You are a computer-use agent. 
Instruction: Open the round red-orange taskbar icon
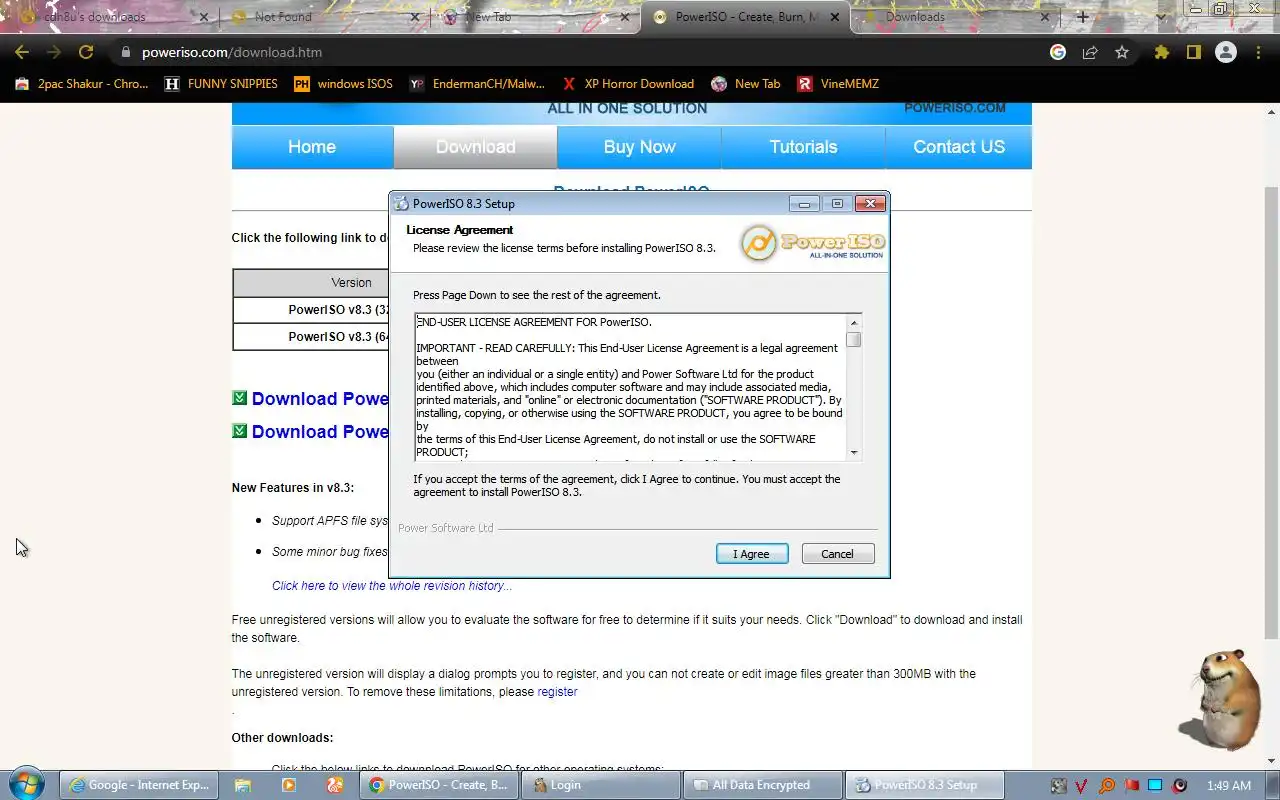point(335,785)
